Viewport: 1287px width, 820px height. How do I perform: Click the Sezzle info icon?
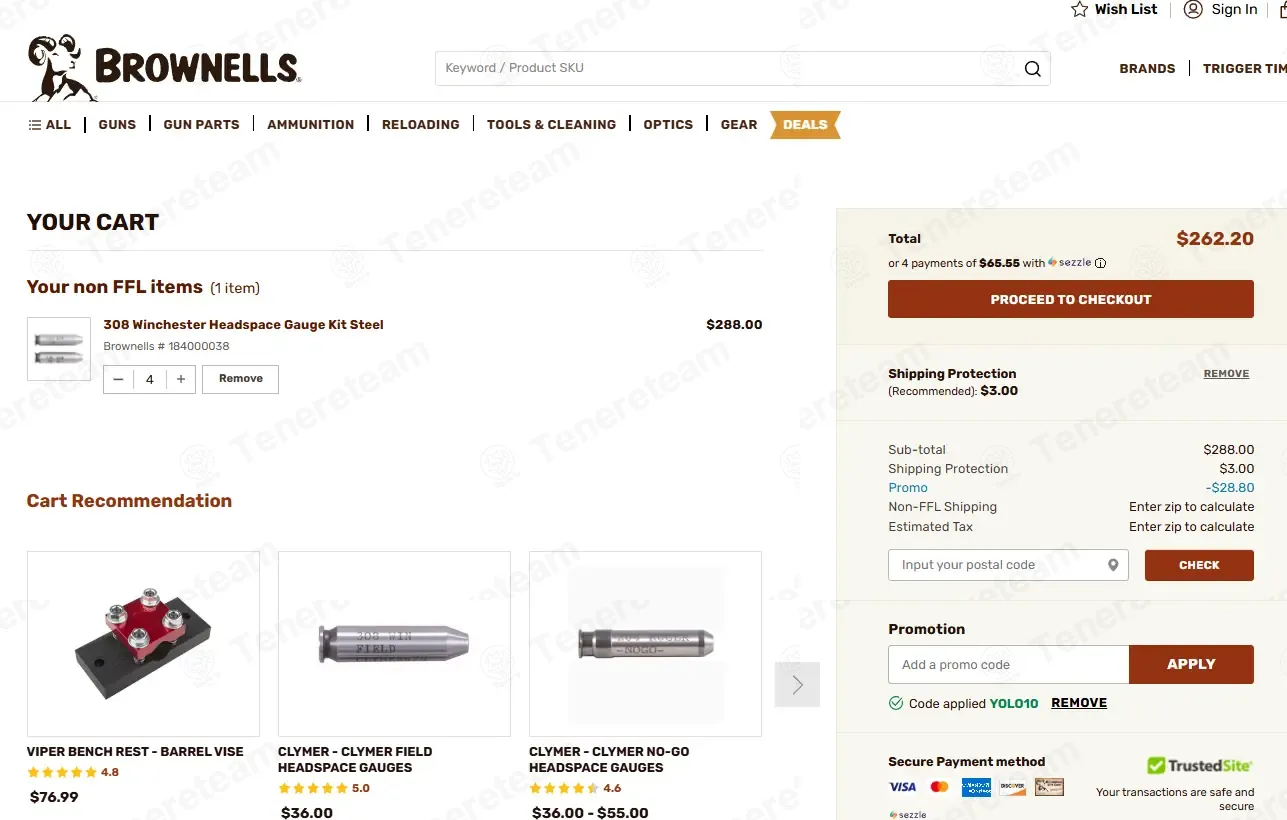(x=1100, y=264)
